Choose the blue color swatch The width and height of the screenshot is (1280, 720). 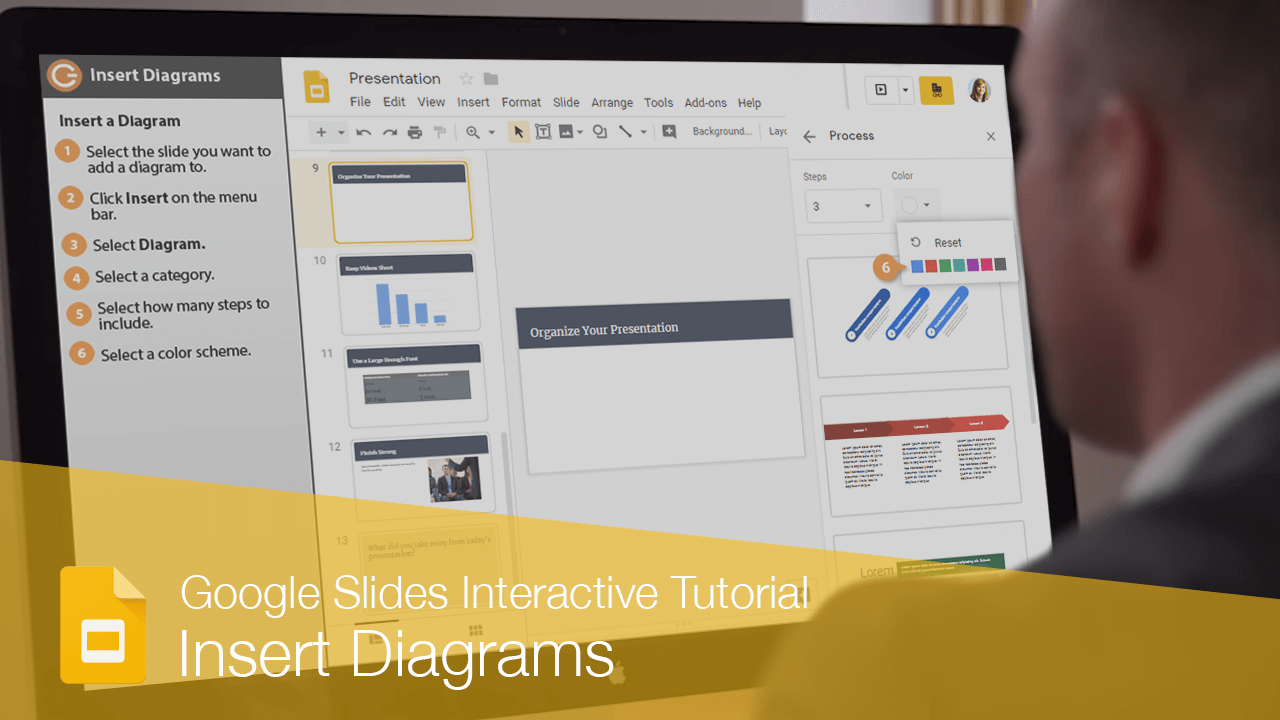(x=917, y=265)
